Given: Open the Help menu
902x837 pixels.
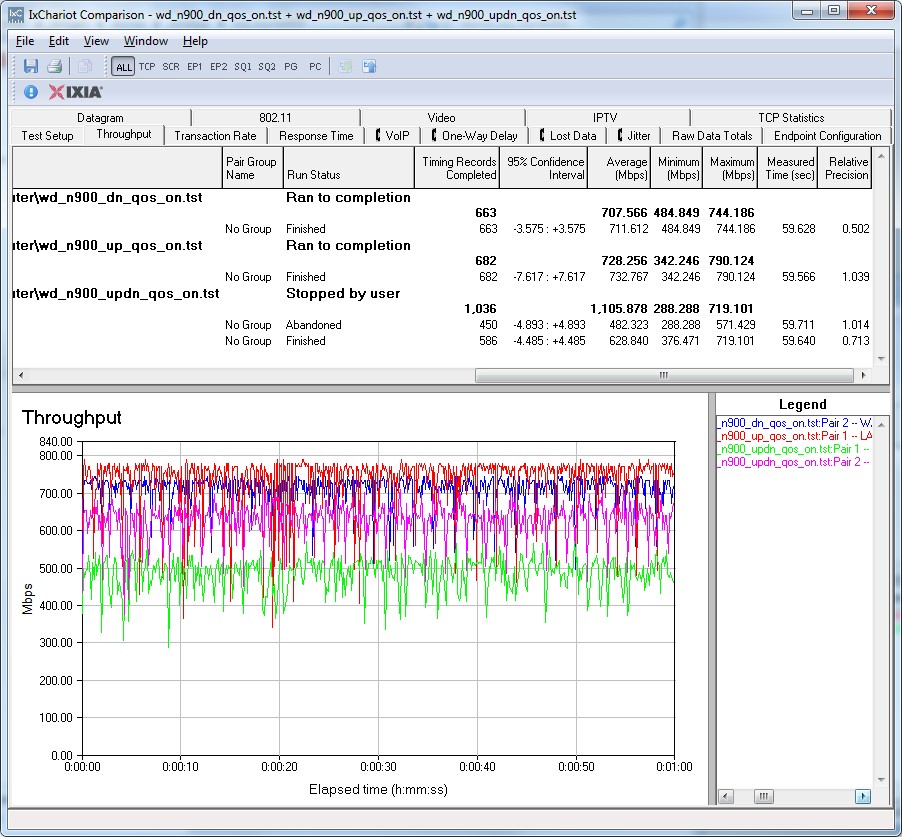Looking at the screenshot, I should point(195,41).
